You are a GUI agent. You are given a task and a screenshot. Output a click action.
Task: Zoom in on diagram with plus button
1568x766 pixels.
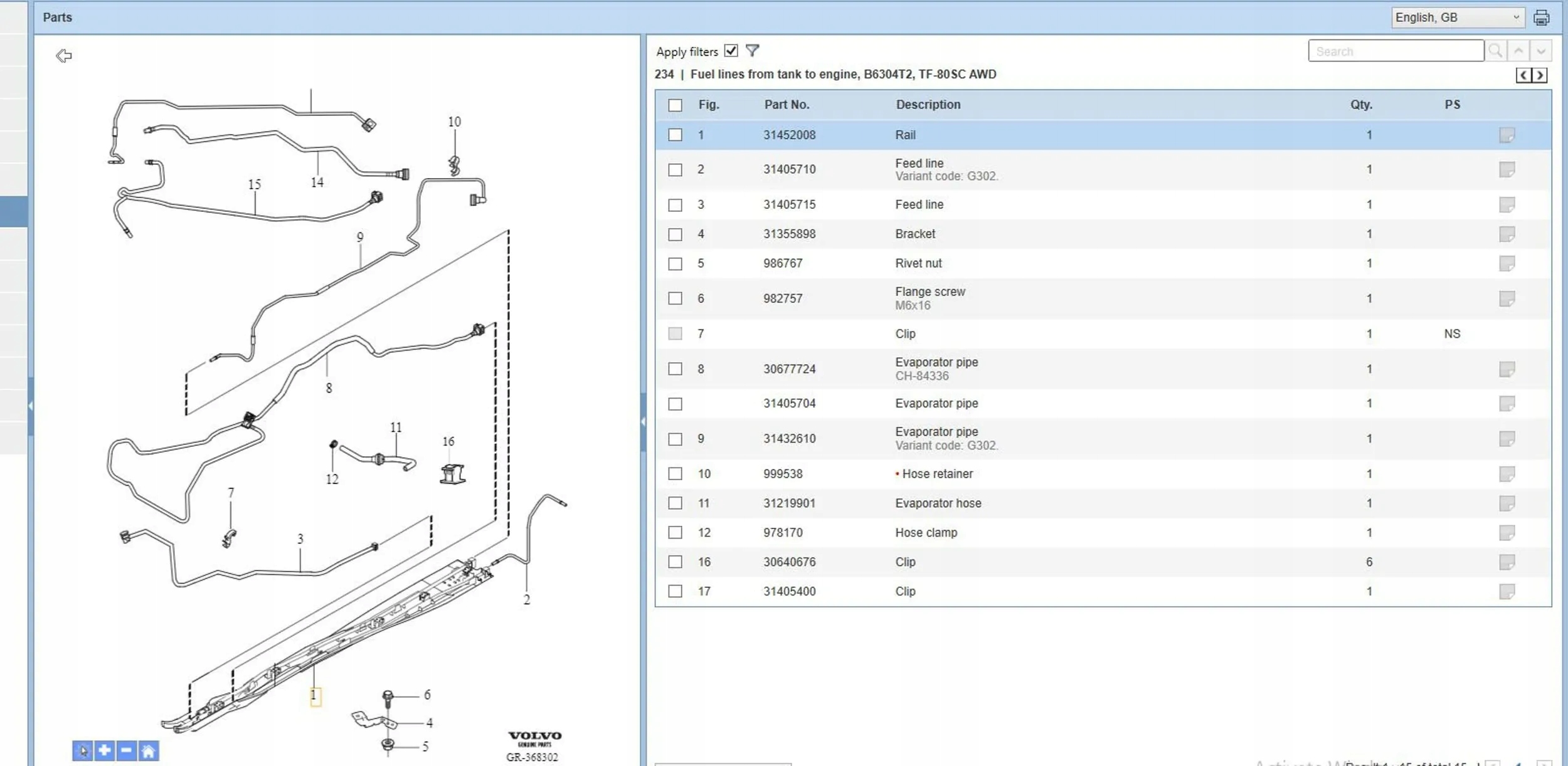(x=105, y=750)
